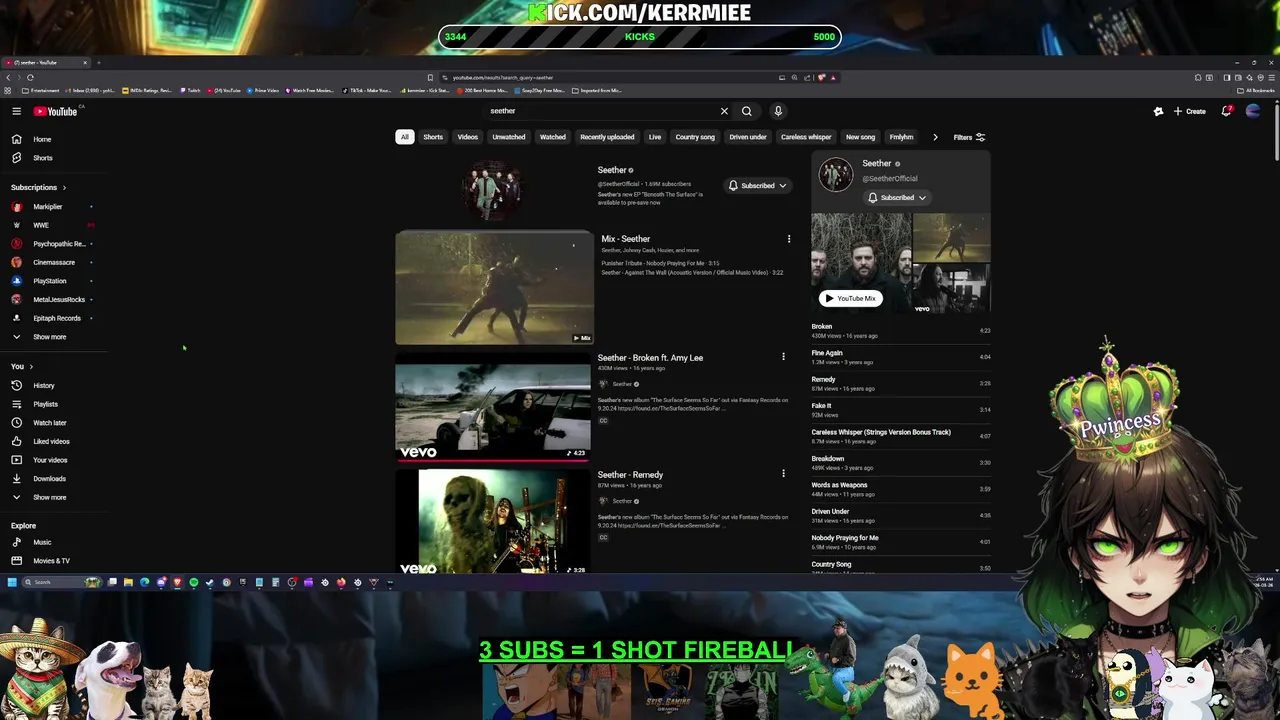Play the Seether - Remedy thumbnail

click(493, 522)
